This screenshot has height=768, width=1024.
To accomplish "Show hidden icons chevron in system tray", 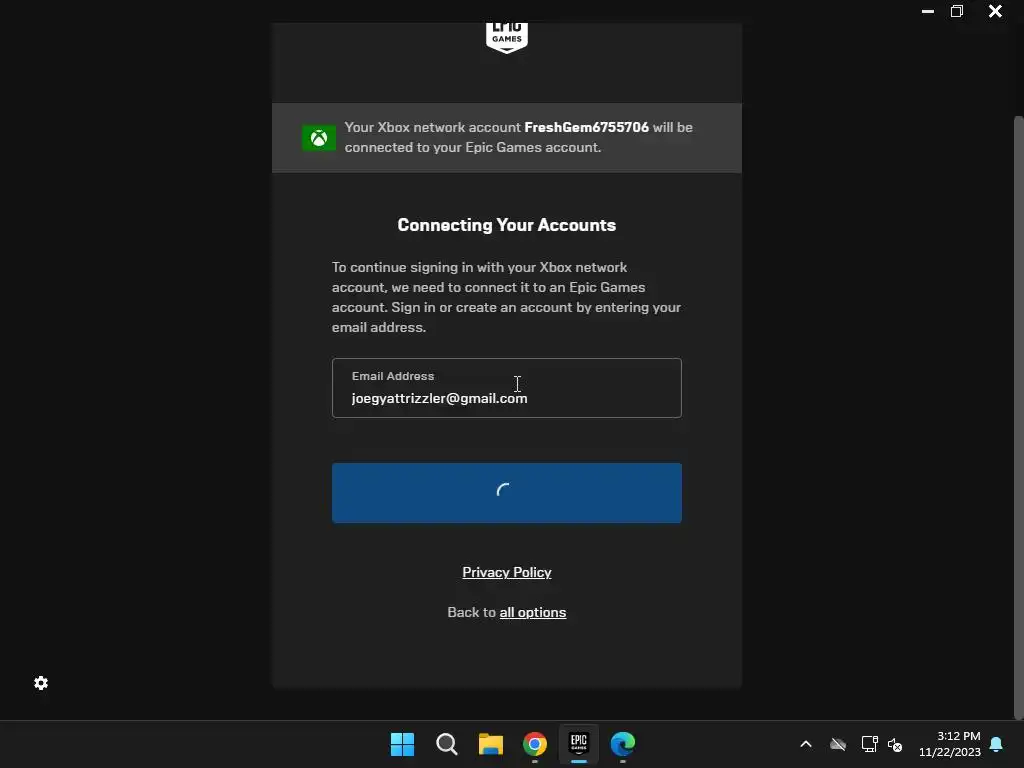I will [x=806, y=744].
